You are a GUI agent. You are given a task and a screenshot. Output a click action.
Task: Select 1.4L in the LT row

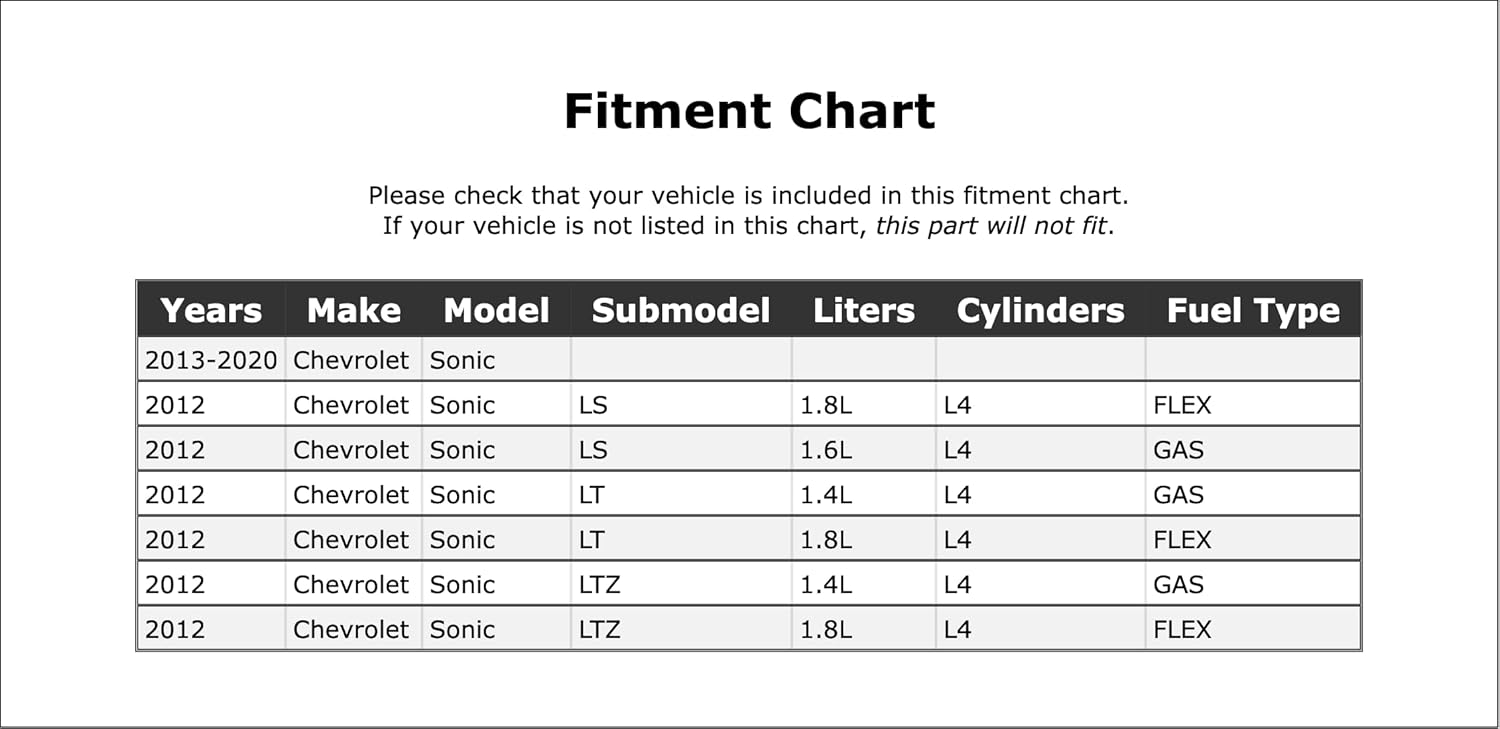click(826, 495)
